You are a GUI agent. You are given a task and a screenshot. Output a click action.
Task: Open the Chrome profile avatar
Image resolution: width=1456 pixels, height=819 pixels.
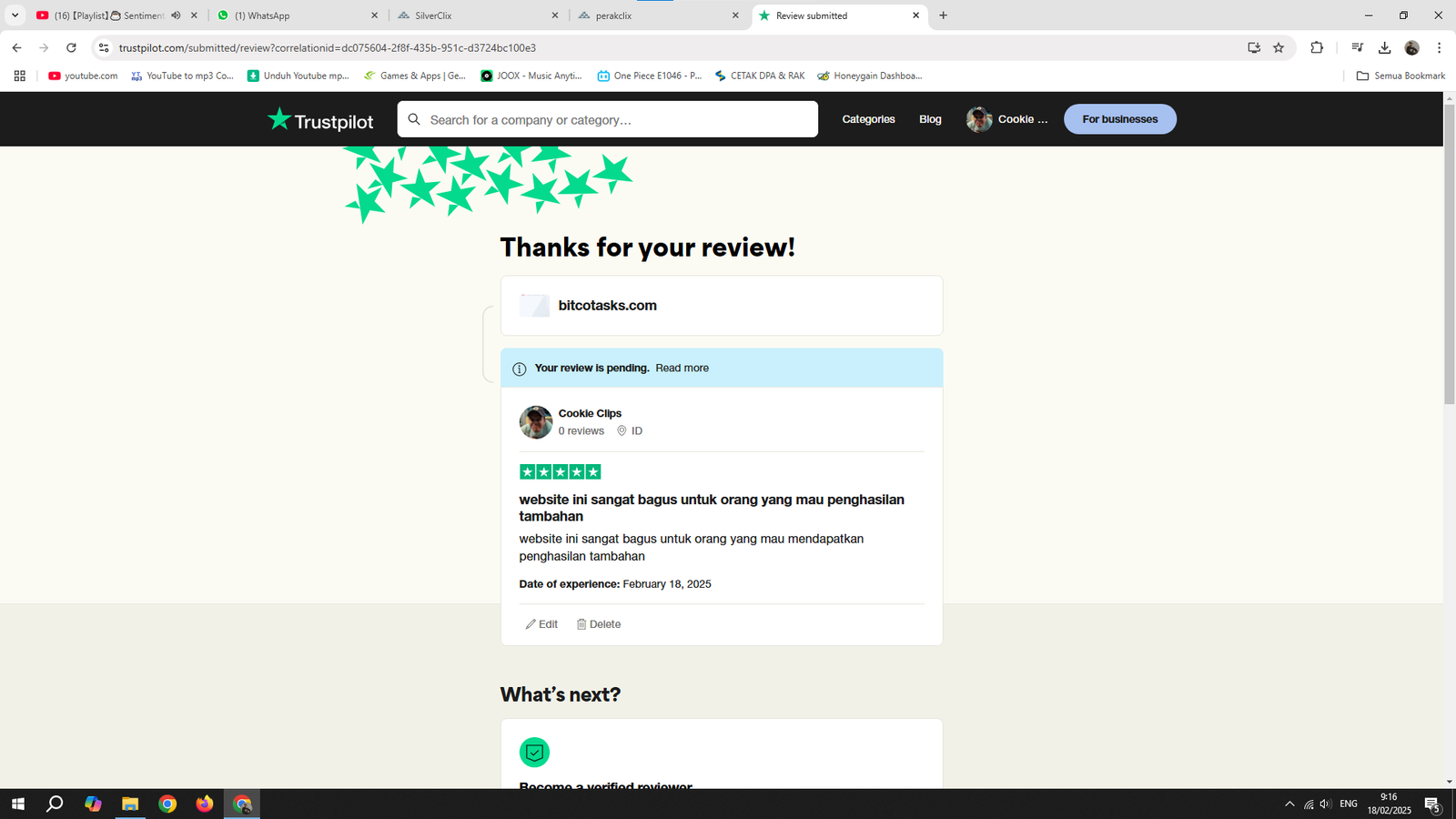(1412, 47)
